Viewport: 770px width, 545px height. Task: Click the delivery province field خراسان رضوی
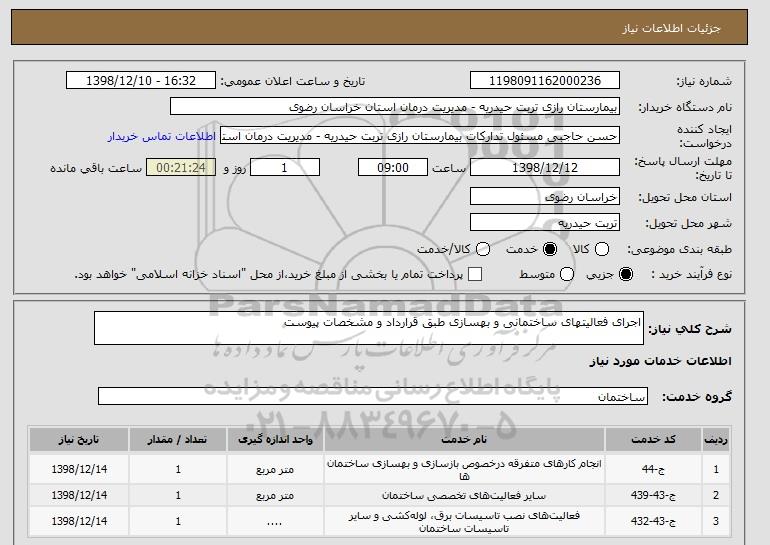coord(545,196)
